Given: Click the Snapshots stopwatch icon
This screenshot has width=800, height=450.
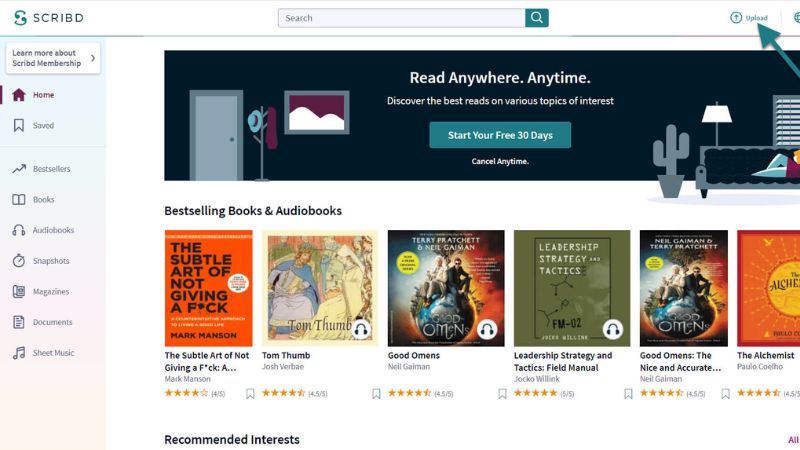Looking at the screenshot, I should pyautogui.click(x=19, y=261).
